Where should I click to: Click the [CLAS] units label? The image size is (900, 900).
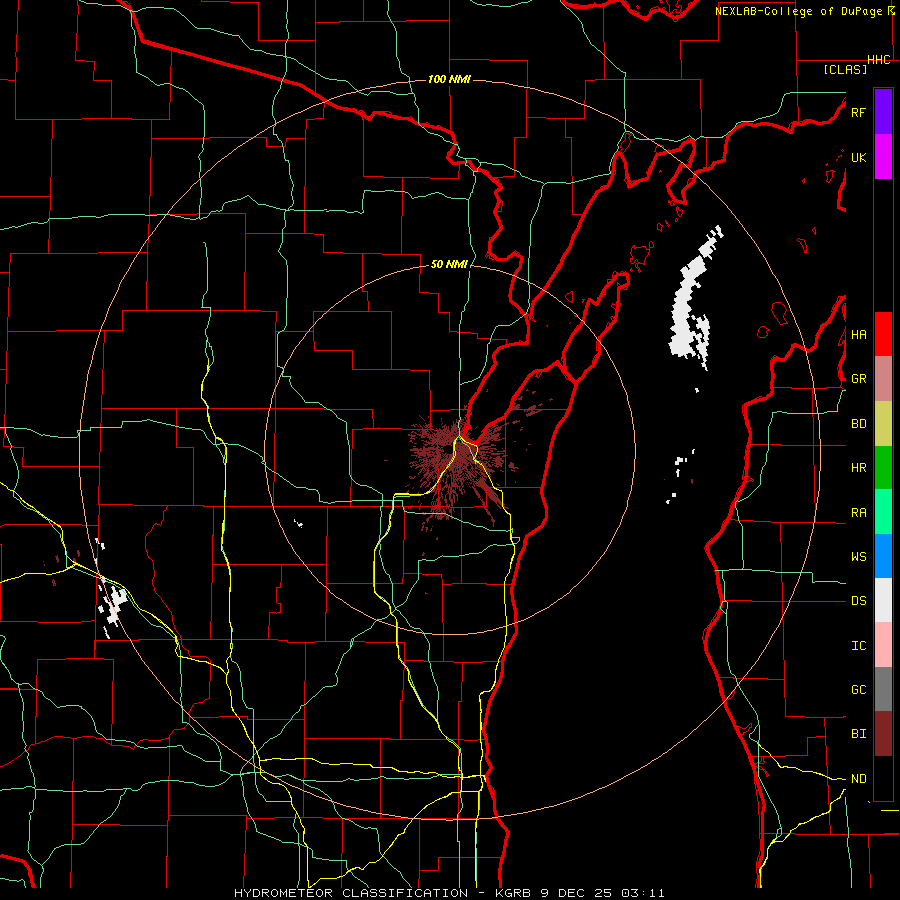click(845, 69)
